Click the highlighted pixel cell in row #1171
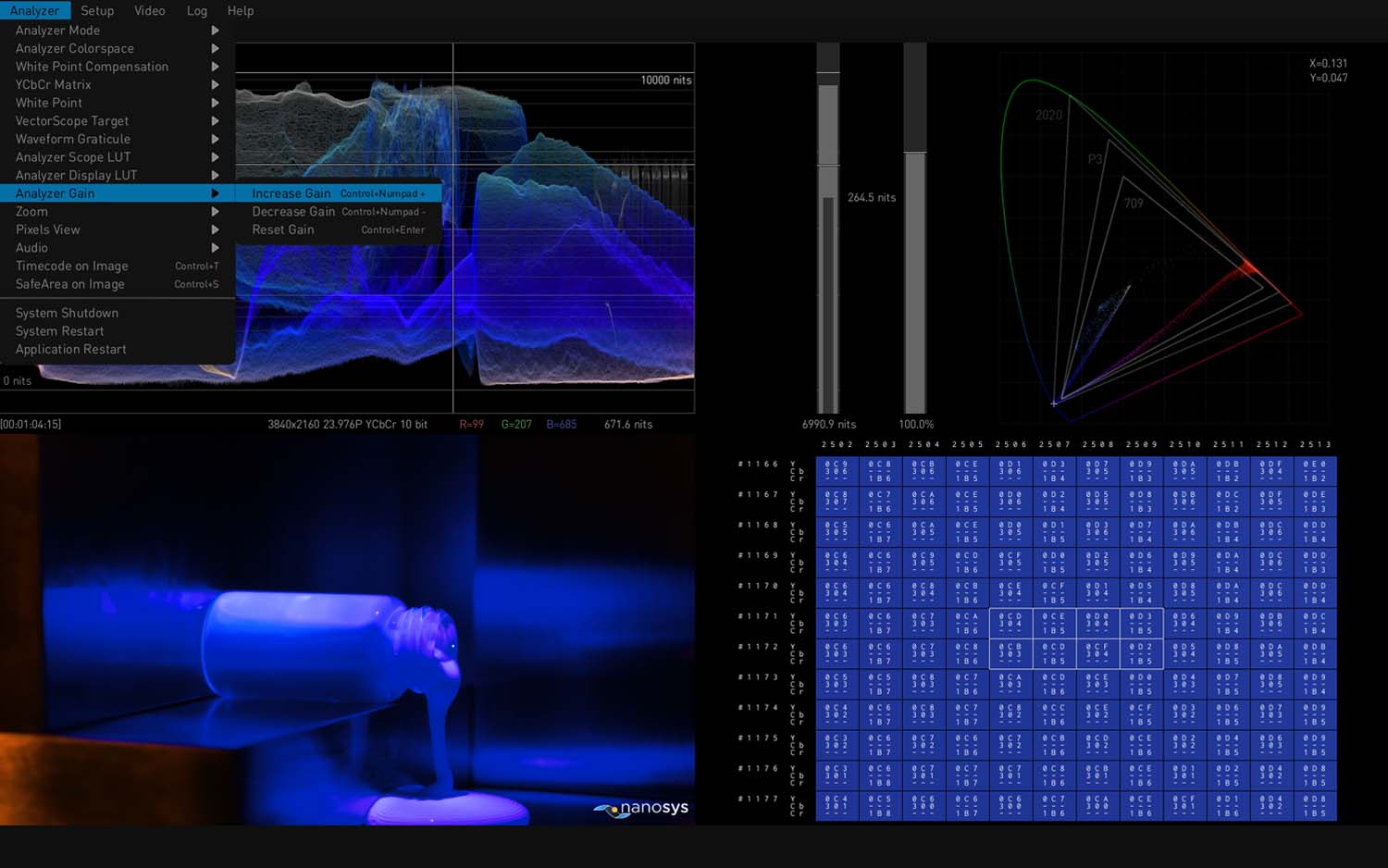The image size is (1388, 868). (x=1010, y=623)
